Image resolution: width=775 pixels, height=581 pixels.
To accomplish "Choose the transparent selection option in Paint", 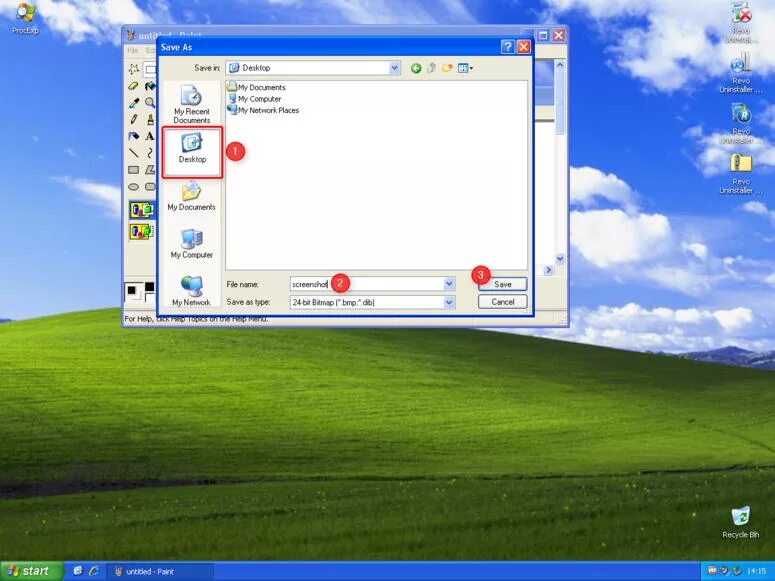I will click(x=142, y=231).
